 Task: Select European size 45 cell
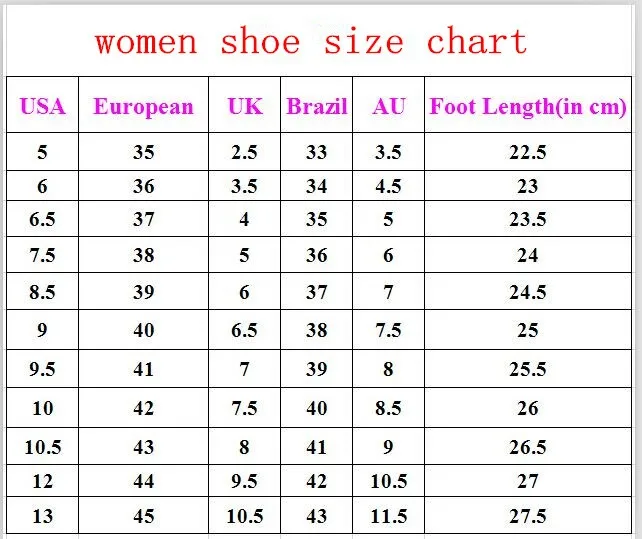[143, 516]
